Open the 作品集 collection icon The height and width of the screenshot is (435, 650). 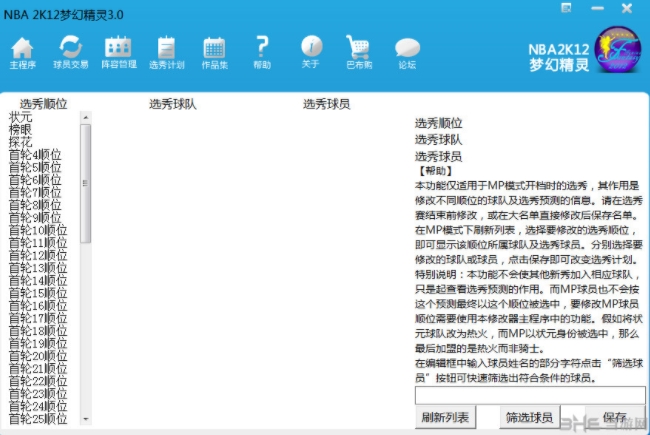[x=214, y=51]
